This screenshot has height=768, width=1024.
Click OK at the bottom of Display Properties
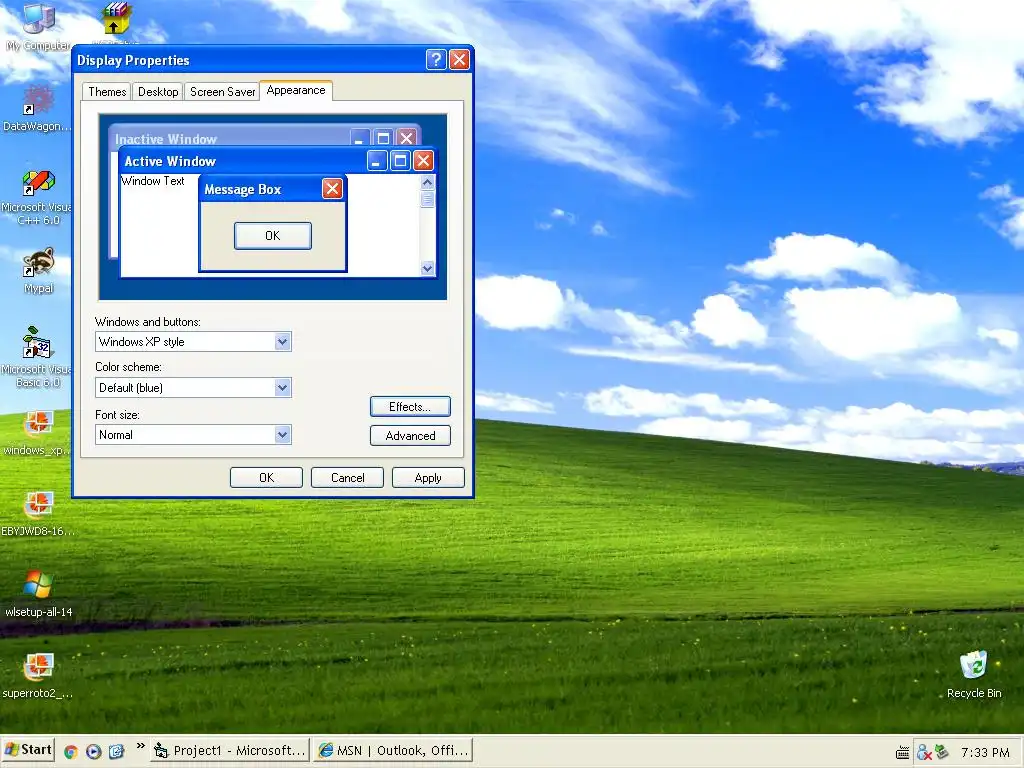(266, 477)
